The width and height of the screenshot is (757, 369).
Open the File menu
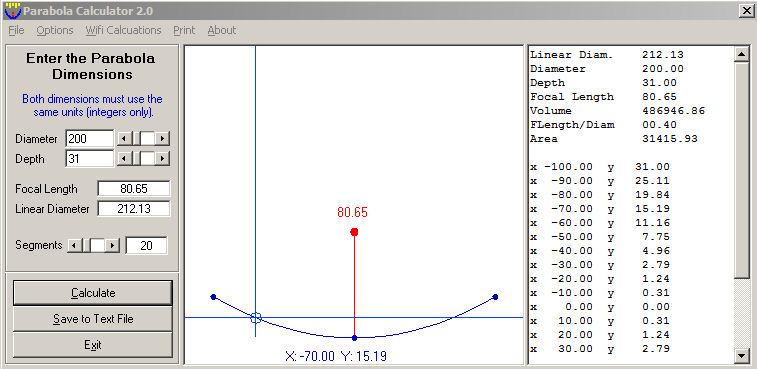coord(16,30)
